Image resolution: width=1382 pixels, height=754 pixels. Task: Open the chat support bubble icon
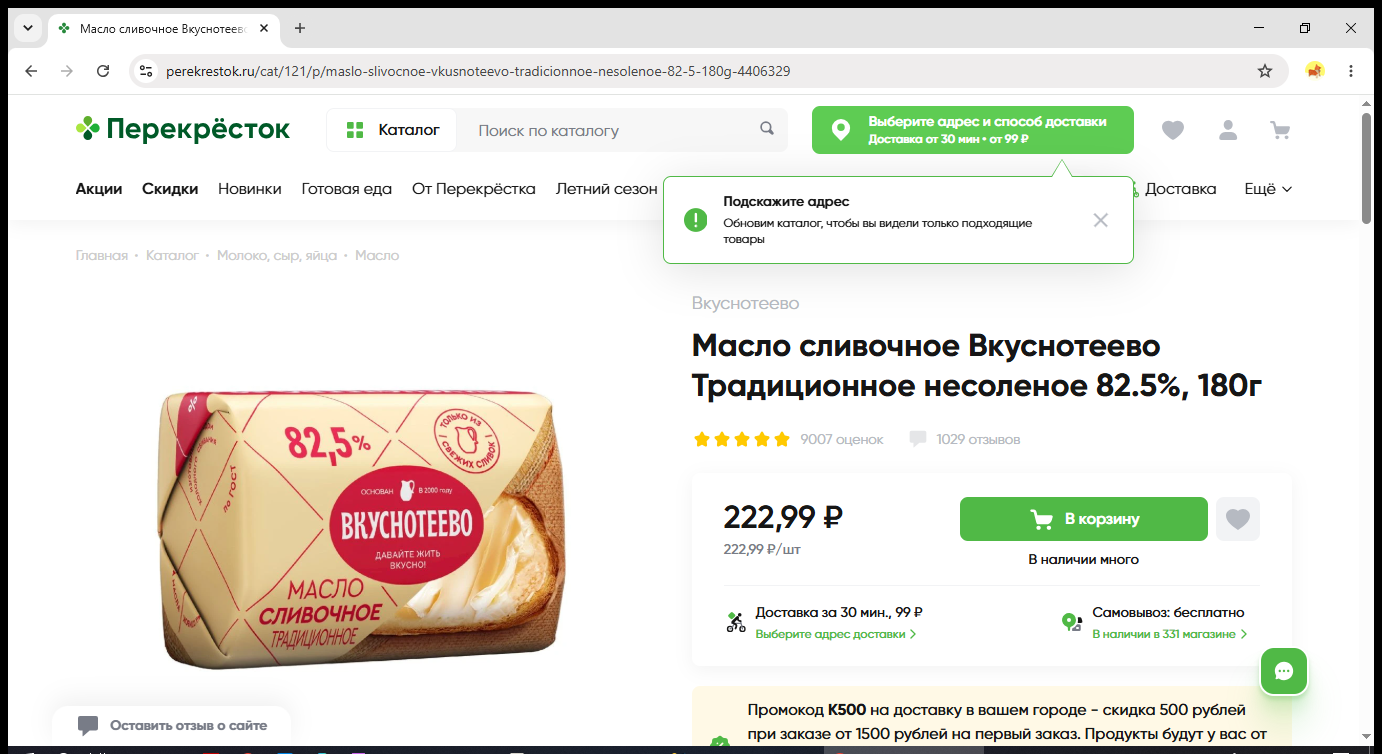[x=1284, y=672]
